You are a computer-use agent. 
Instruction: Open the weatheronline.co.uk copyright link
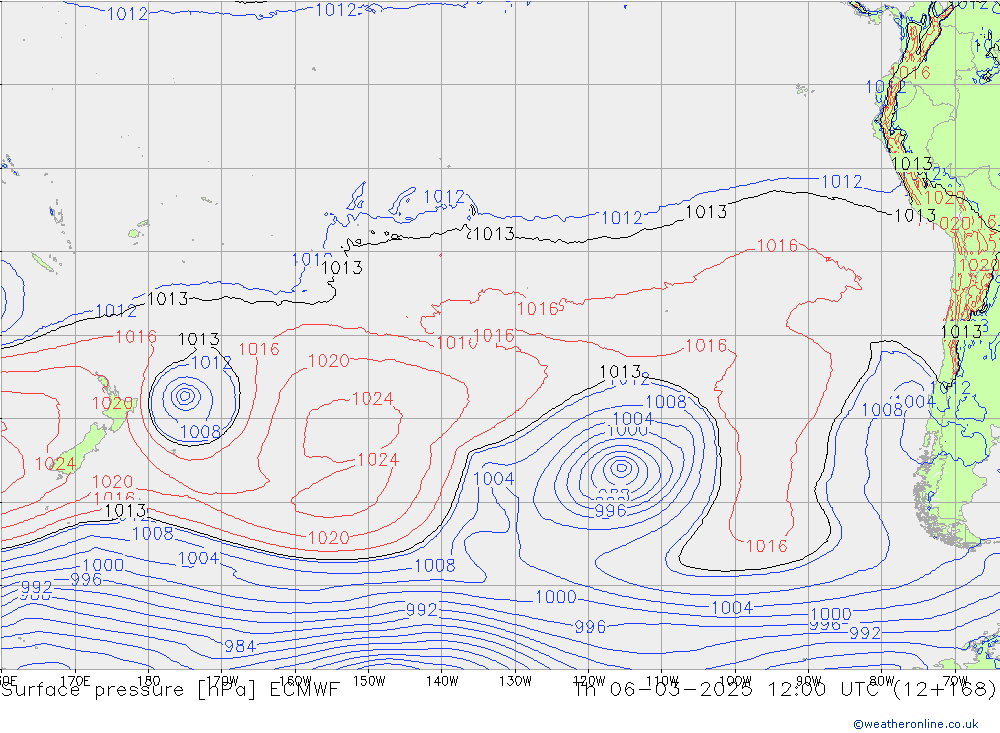click(915, 723)
